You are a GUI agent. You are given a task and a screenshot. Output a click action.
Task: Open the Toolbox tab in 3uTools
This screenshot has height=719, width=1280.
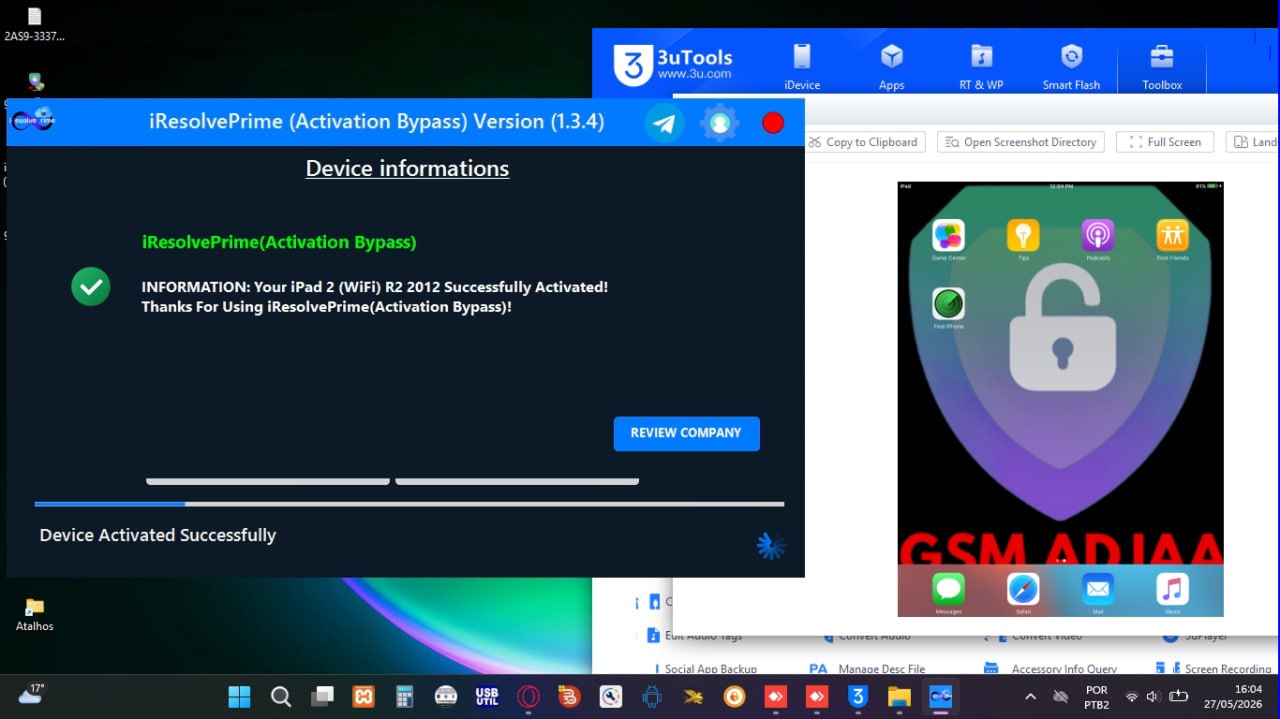[1162, 67]
